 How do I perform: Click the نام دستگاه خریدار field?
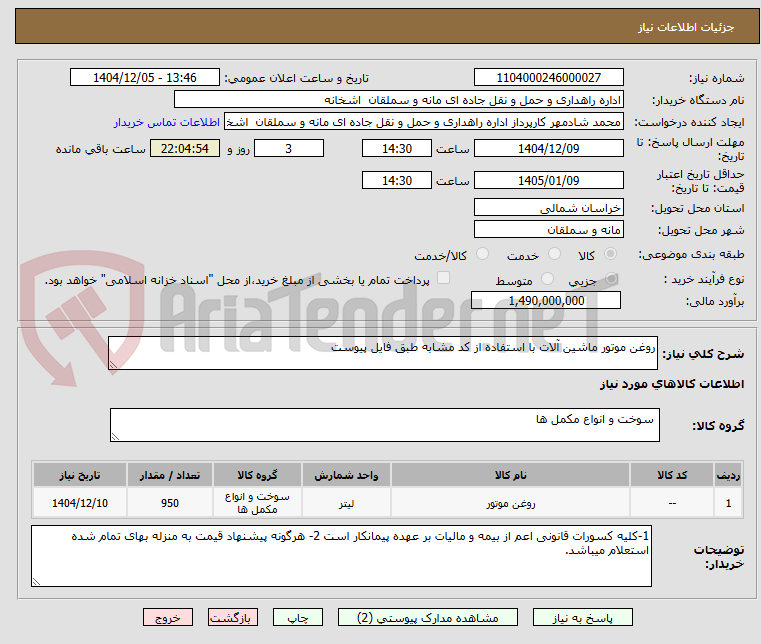398,100
